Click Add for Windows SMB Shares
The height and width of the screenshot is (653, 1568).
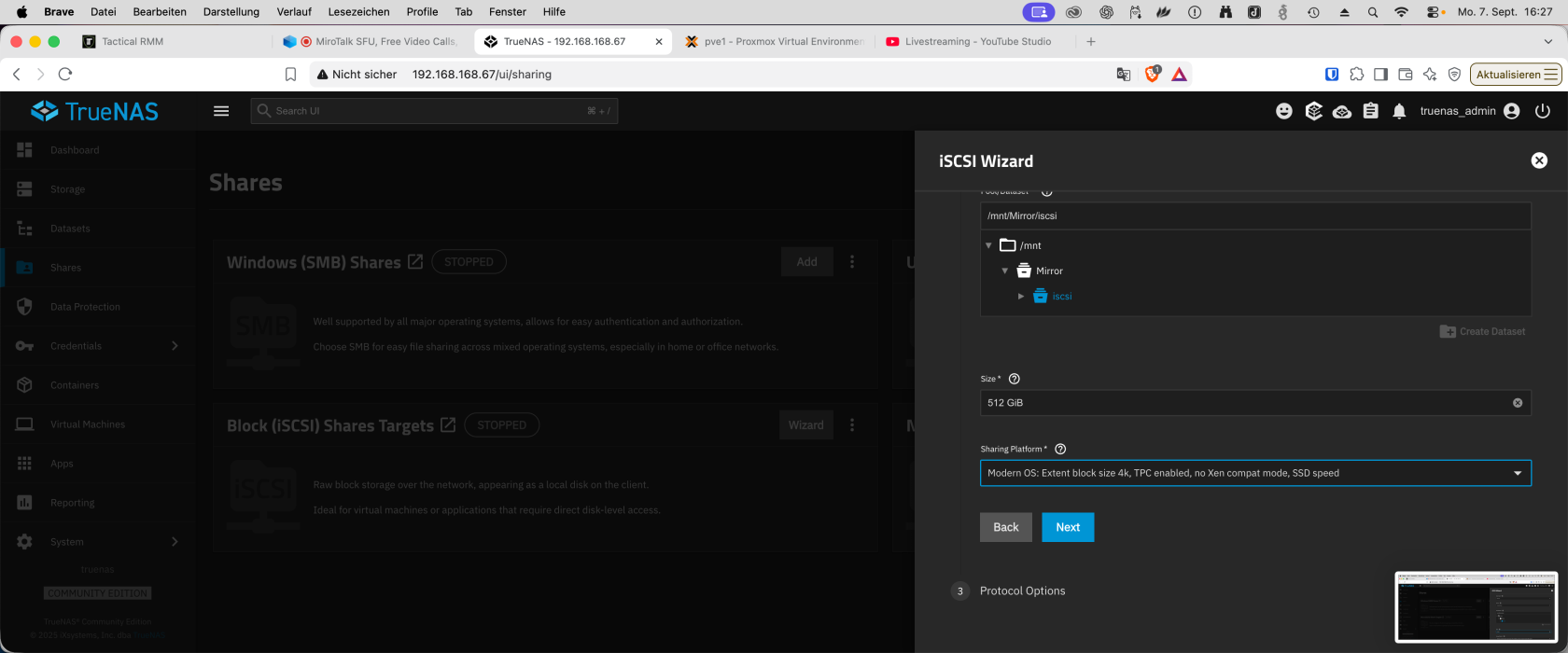pos(807,262)
